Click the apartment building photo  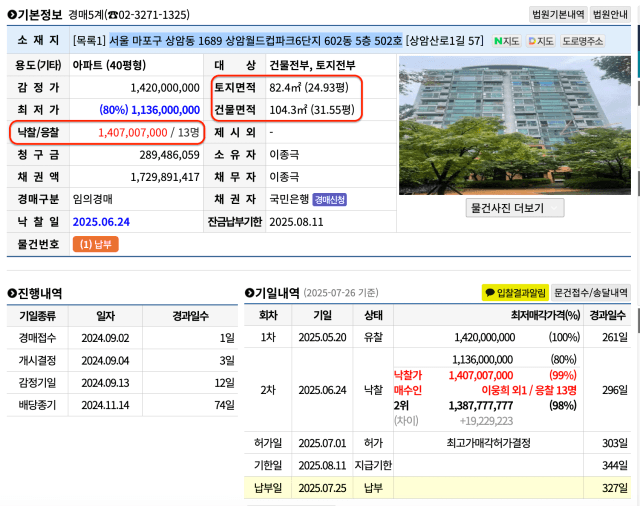pyautogui.click(x=515, y=125)
